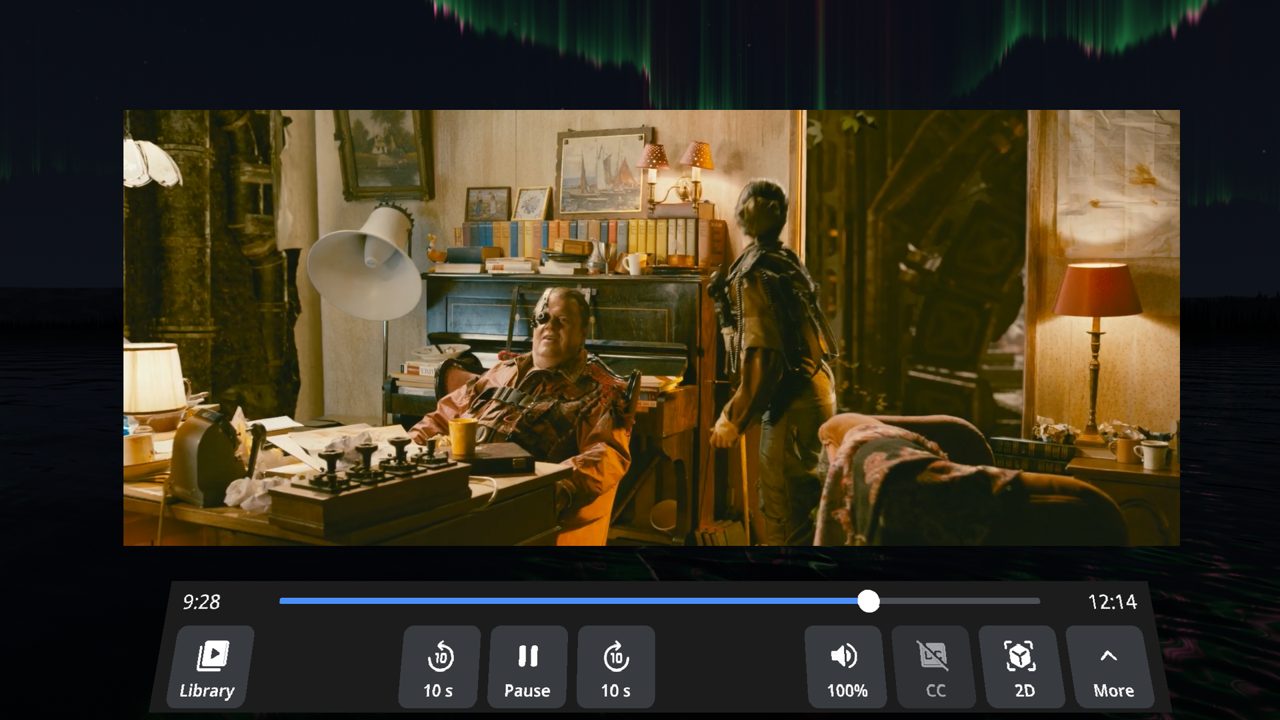Image resolution: width=1280 pixels, height=720 pixels.
Task: Click the elapsed time 9:28
Action: (x=201, y=602)
